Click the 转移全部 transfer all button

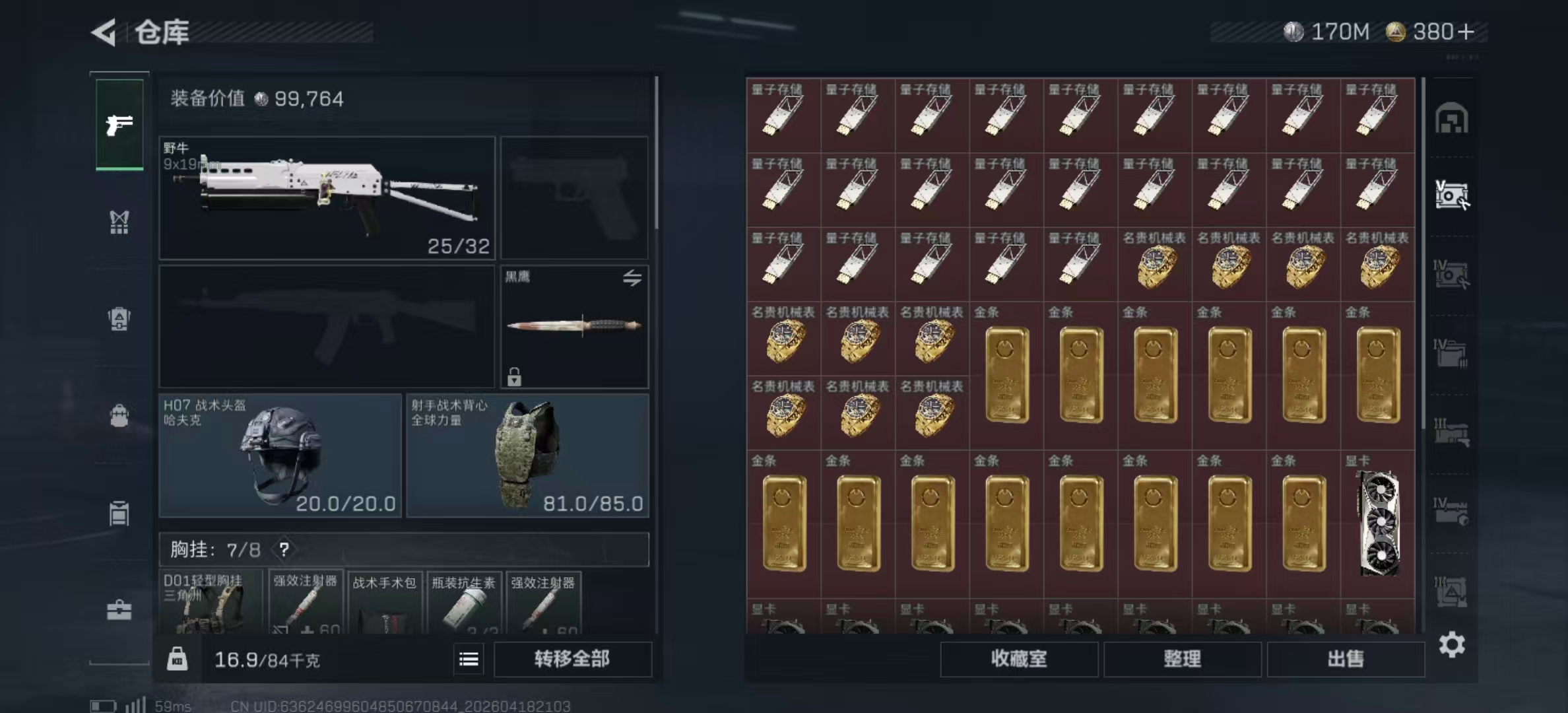coord(572,659)
